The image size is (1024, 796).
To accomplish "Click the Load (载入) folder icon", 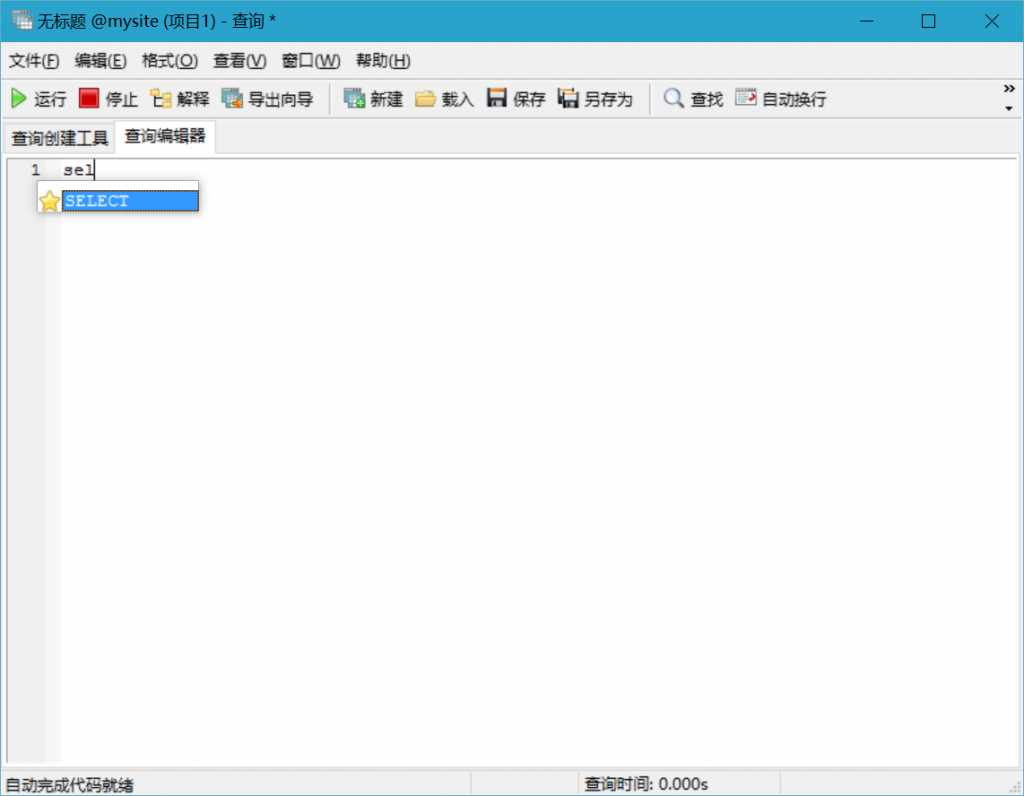I will click(x=426, y=99).
